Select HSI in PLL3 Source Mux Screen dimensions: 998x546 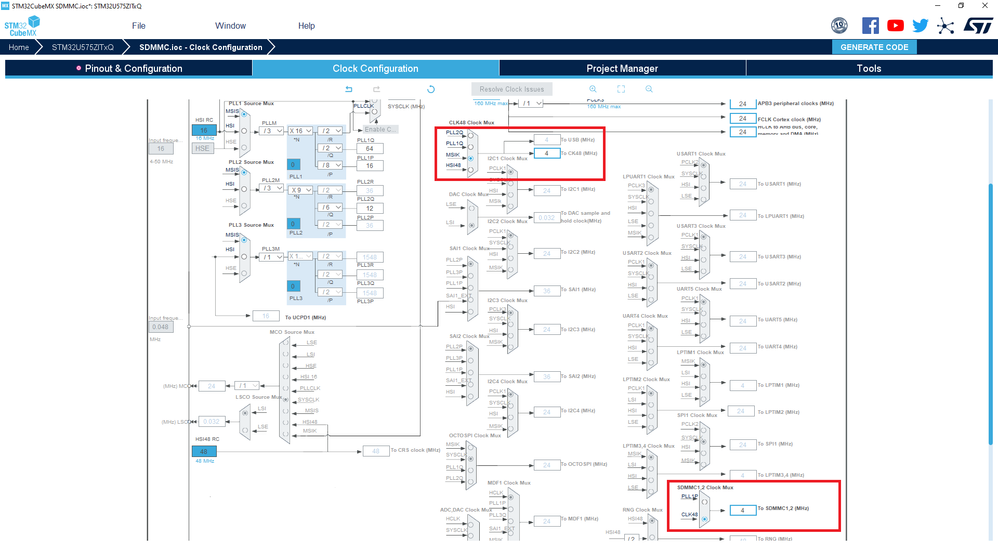(244, 257)
